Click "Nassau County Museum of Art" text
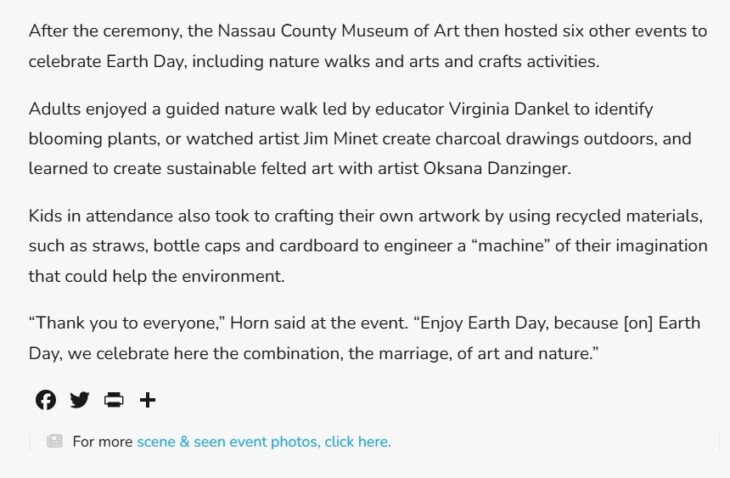The width and height of the screenshot is (730, 478). 338,31
